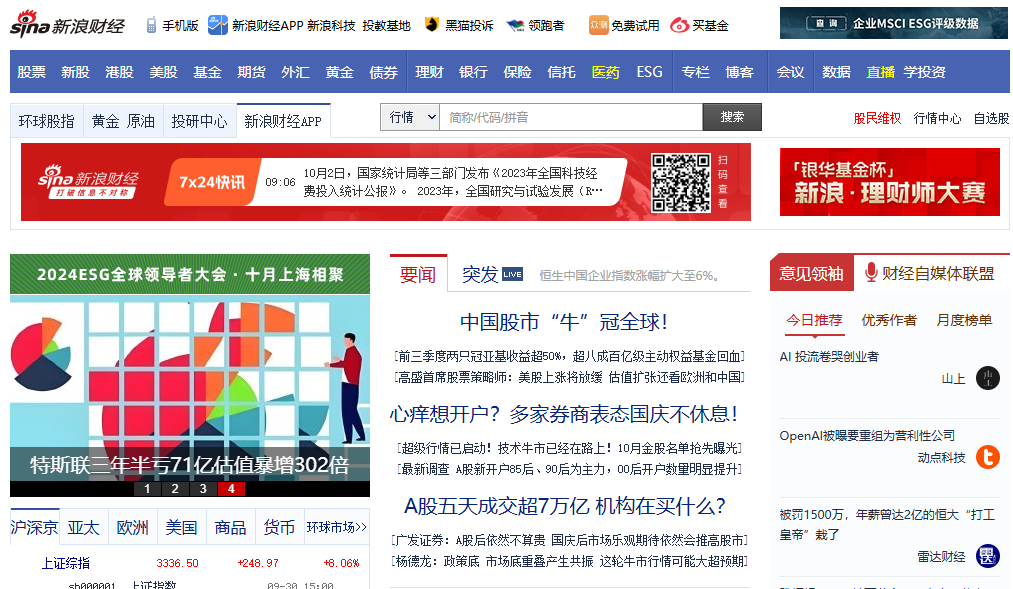Open the 新浪科技 top link
1013x589 pixels.
pos(331,26)
